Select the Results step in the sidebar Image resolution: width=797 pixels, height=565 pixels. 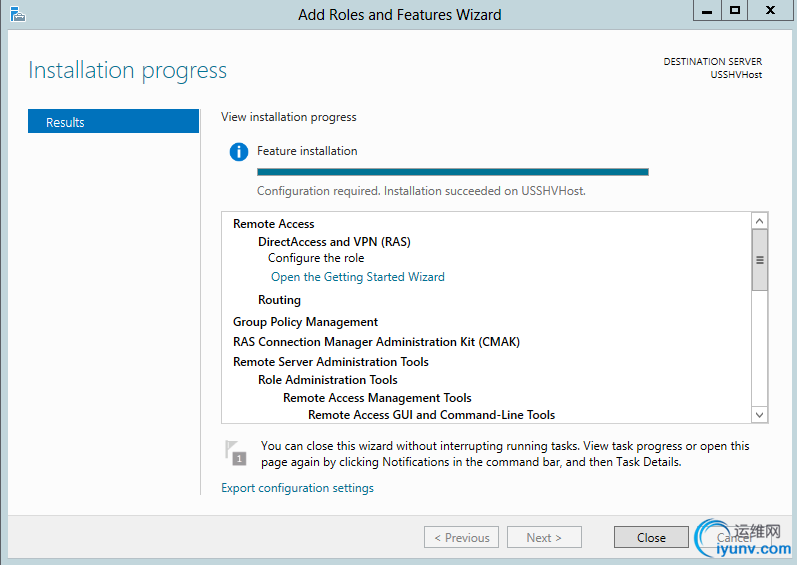point(113,122)
